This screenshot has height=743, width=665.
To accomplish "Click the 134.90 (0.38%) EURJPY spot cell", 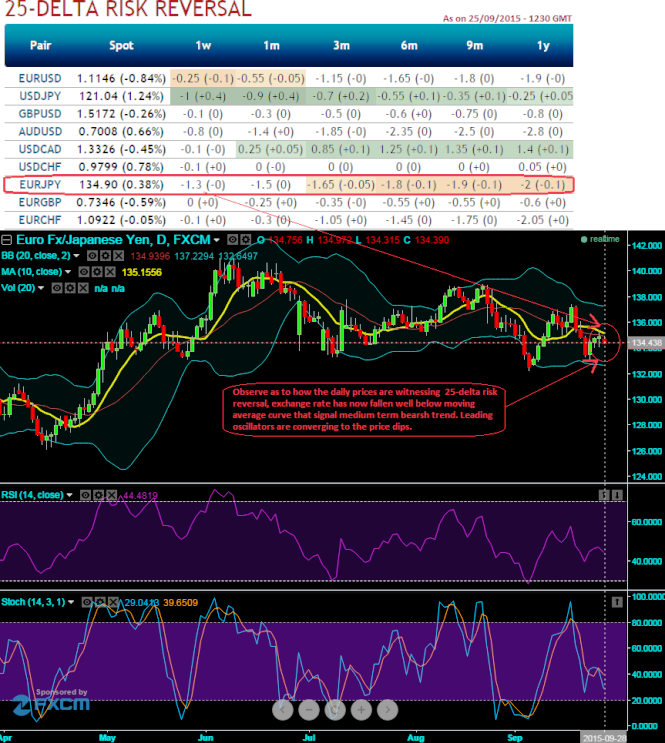I will pos(121,184).
